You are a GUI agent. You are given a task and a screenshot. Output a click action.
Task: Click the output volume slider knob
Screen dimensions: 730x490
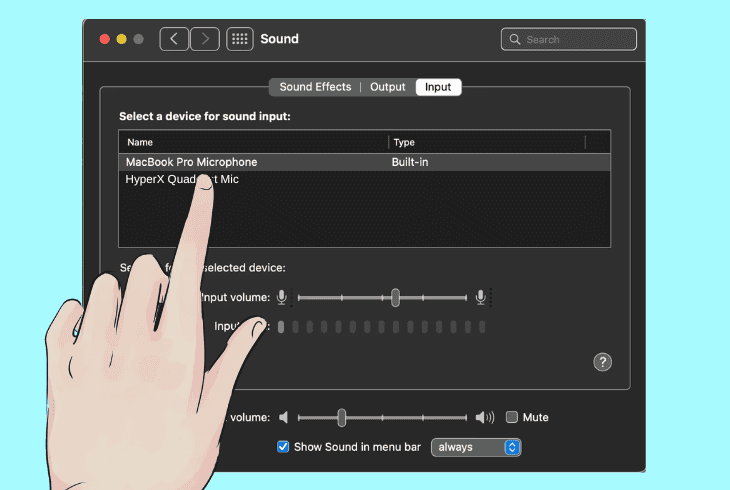pos(342,418)
